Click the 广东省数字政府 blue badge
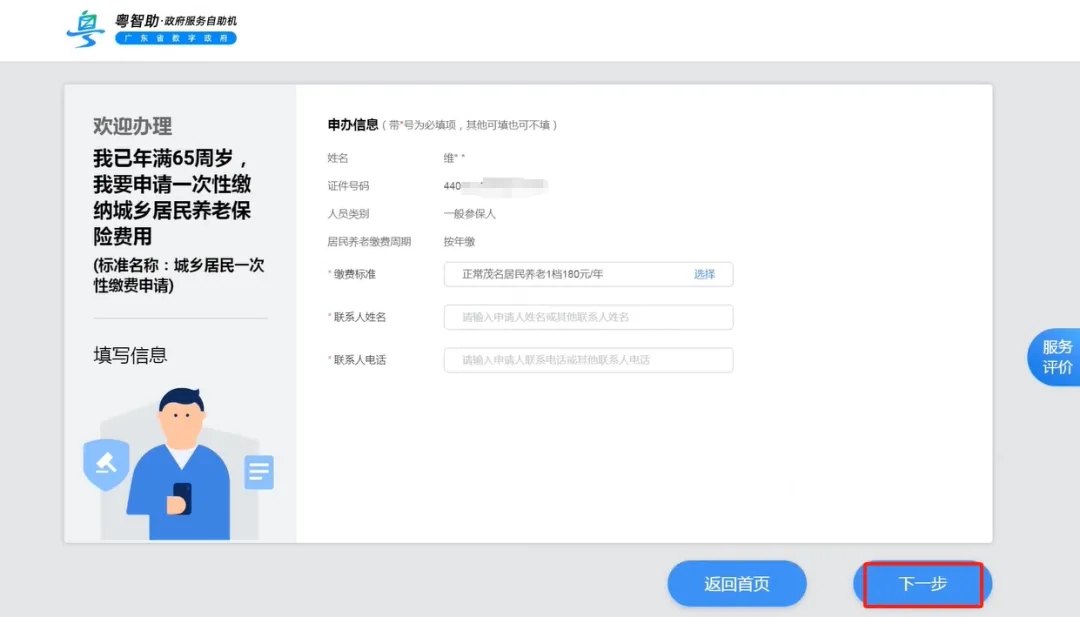The width and height of the screenshot is (1080, 617). click(x=175, y=38)
